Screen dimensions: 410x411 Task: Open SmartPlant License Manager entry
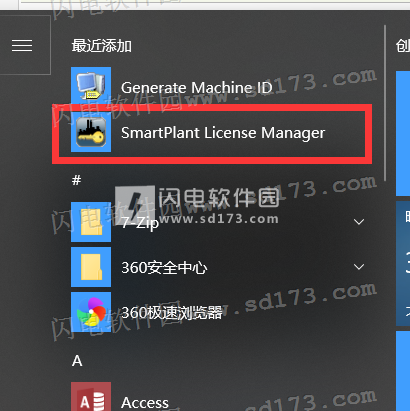click(223, 133)
